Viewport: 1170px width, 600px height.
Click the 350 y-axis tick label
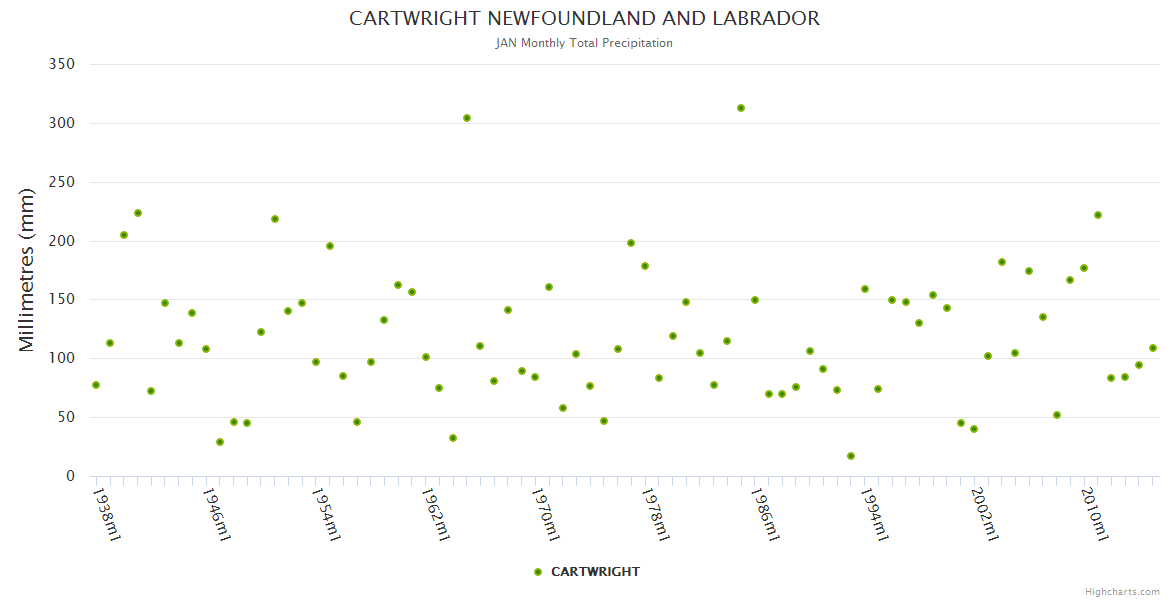(x=62, y=64)
